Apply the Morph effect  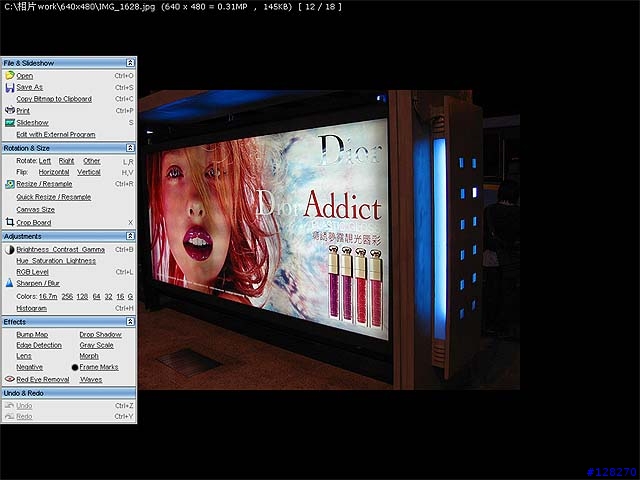coord(89,356)
